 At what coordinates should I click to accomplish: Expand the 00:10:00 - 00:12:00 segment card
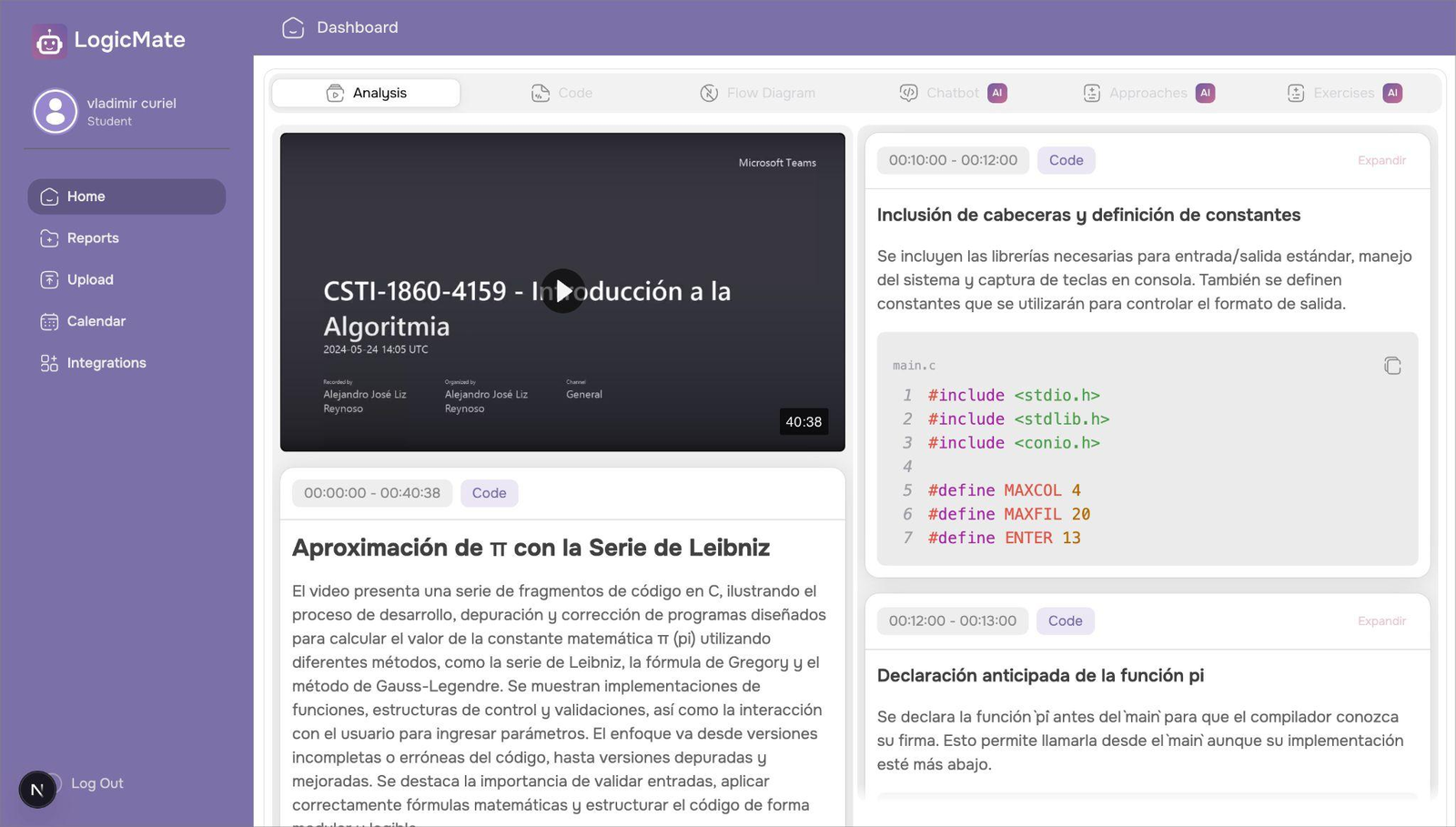pos(1381,160)
